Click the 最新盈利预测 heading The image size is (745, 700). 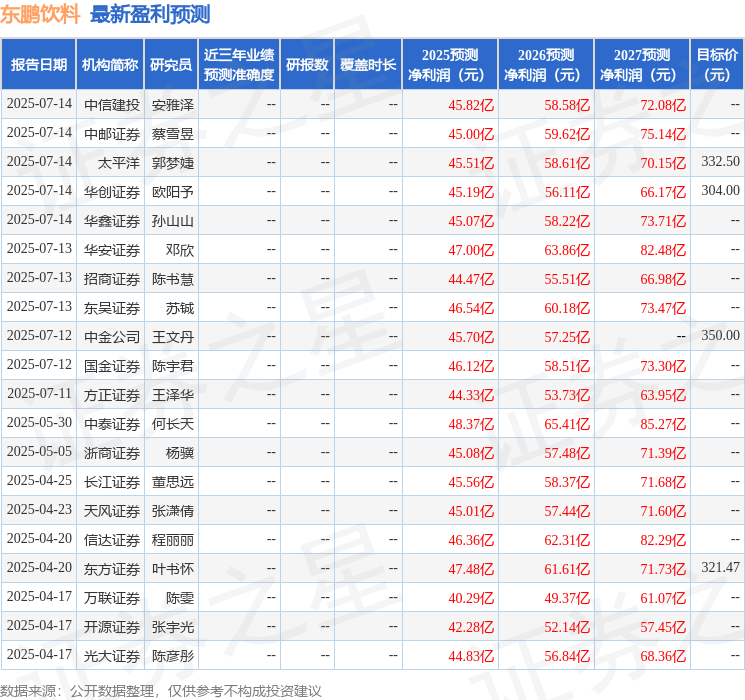pos(150,14)
